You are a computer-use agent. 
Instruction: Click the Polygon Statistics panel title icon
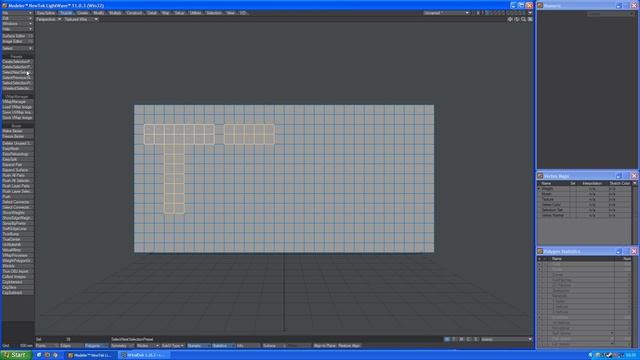click(x=540, y=251)
